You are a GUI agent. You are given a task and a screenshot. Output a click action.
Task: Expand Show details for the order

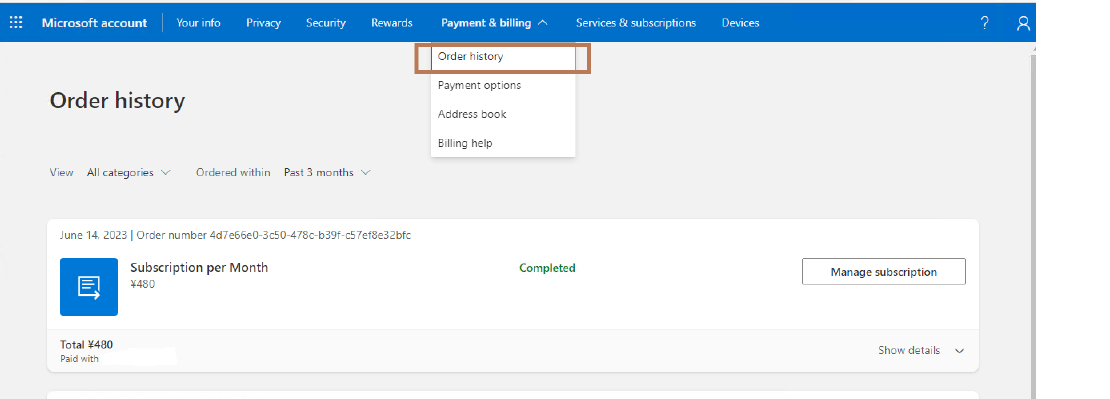(921, 350)
